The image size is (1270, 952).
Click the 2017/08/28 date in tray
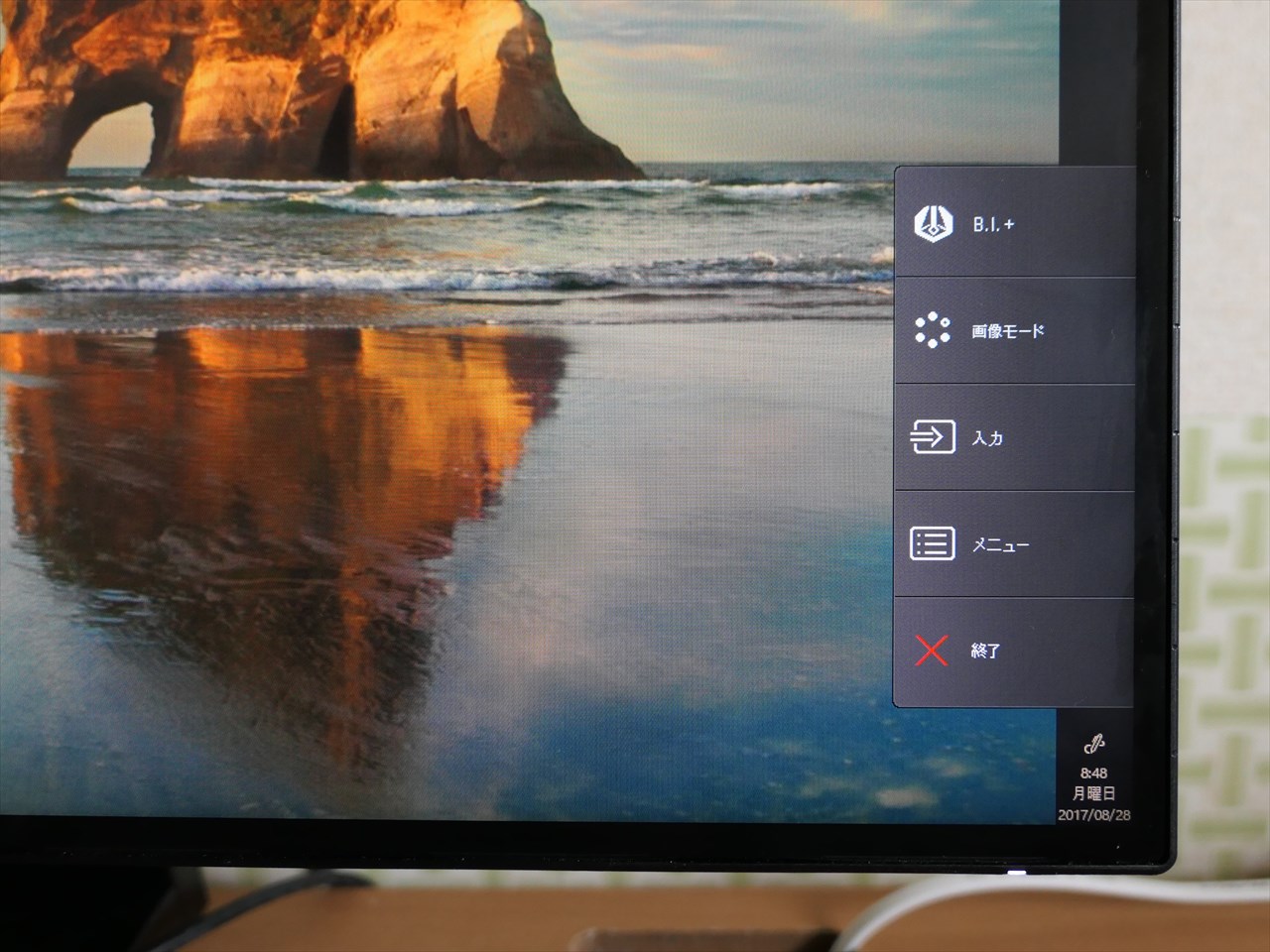pos(1093,815)
